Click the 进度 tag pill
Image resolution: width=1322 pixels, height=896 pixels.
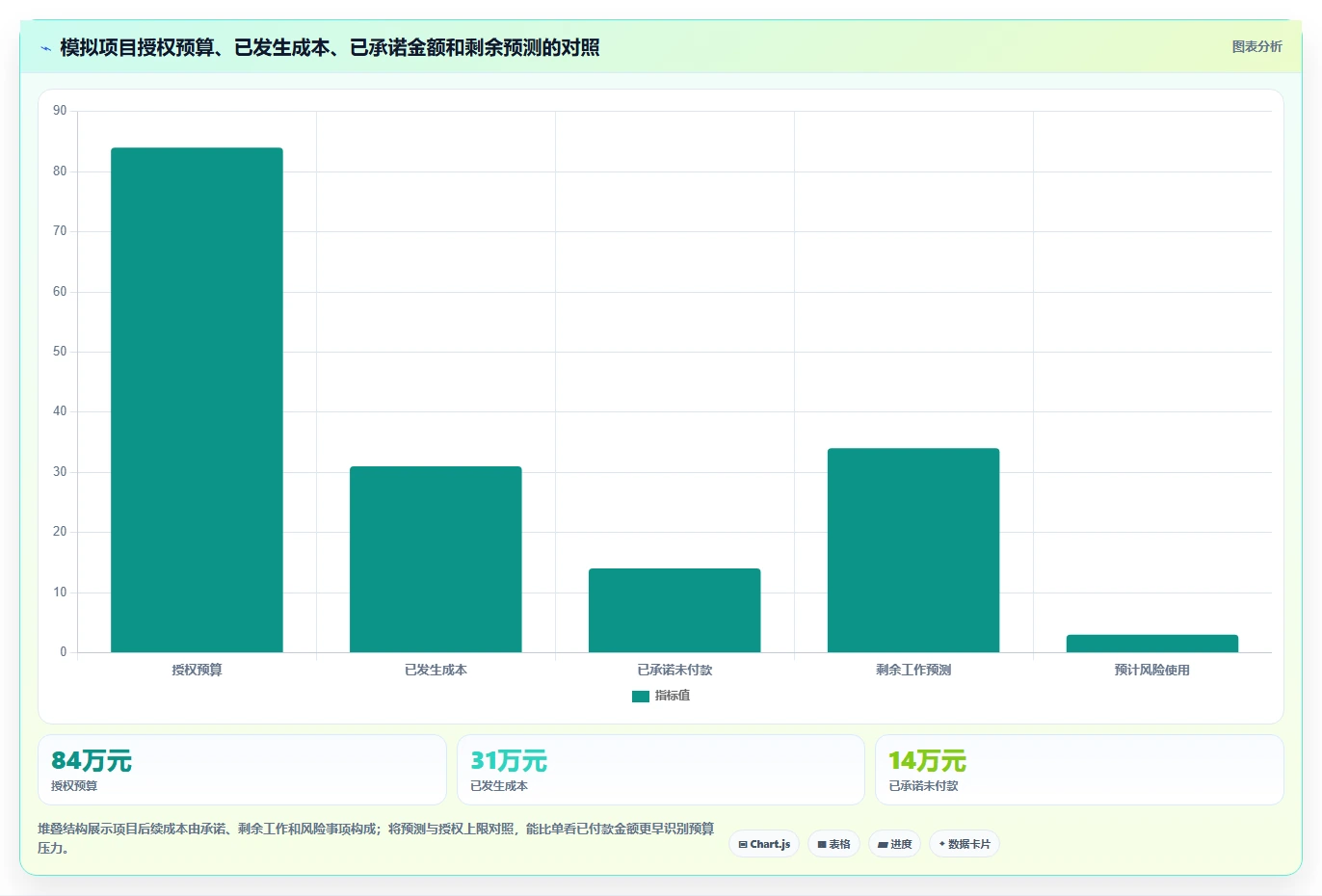[x=894, y=844]
